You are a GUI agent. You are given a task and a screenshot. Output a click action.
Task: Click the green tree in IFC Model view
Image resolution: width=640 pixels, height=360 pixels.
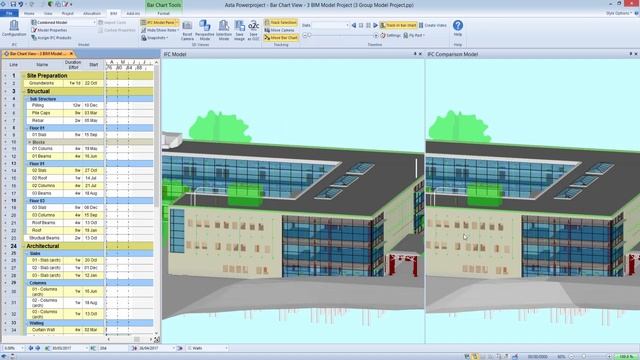[x=219, y=126]
